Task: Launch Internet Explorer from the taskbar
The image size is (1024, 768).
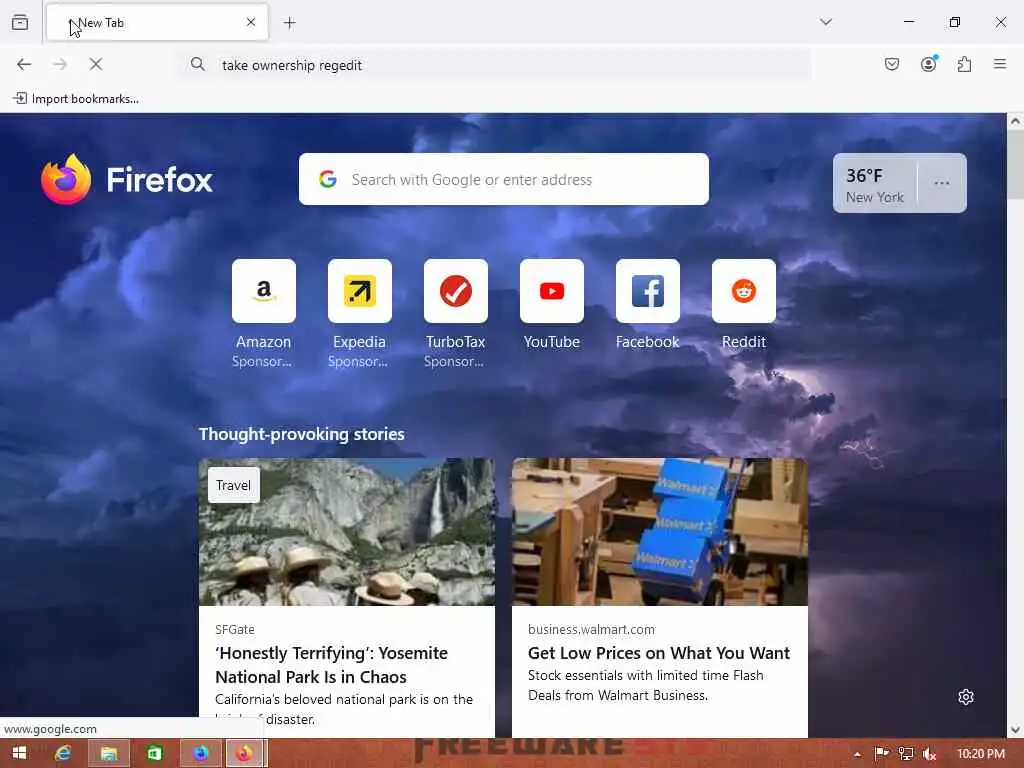Action: [x=63, y=754]
